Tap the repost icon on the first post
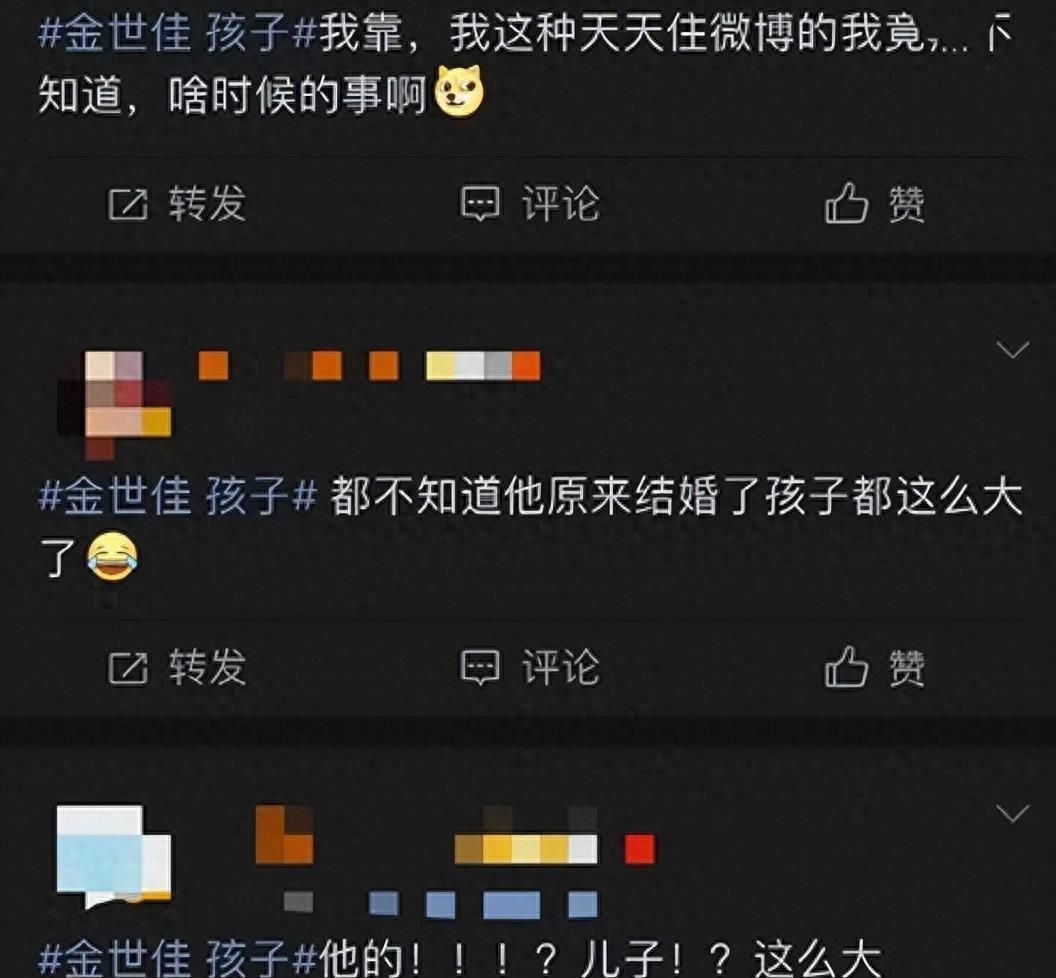 pos(128,204)
